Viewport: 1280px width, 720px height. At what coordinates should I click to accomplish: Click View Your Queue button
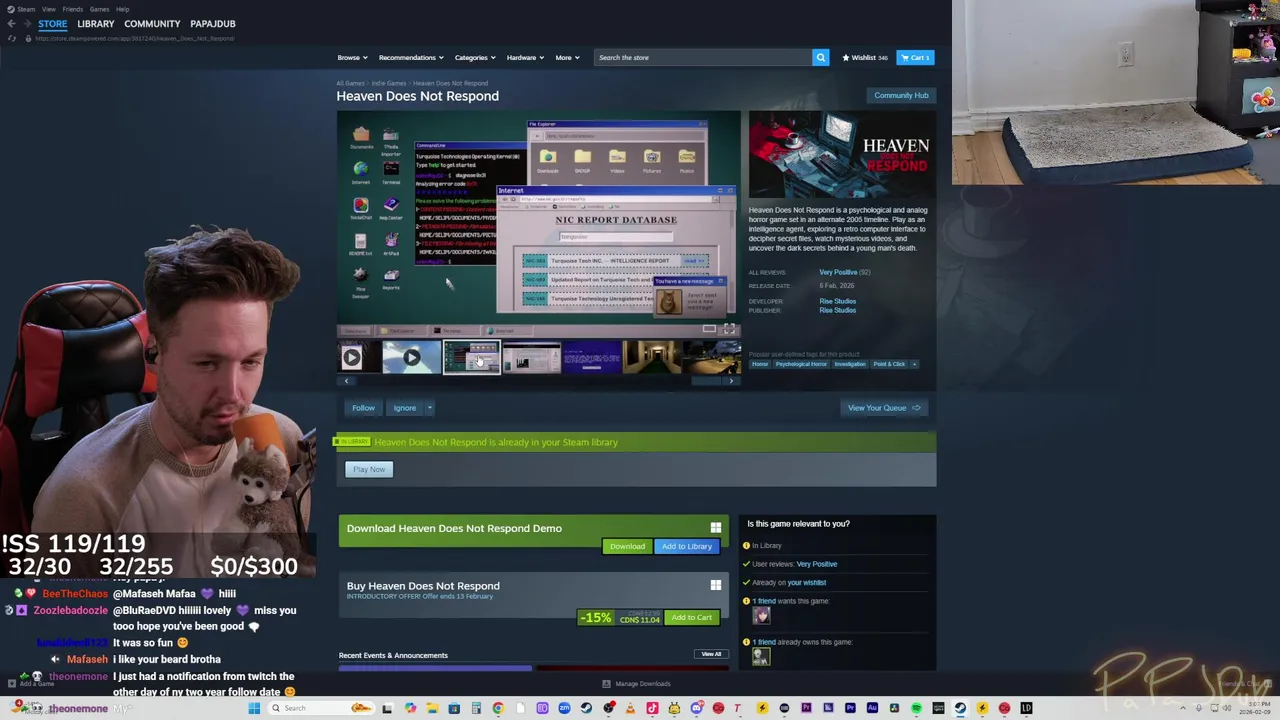[884, 408]
